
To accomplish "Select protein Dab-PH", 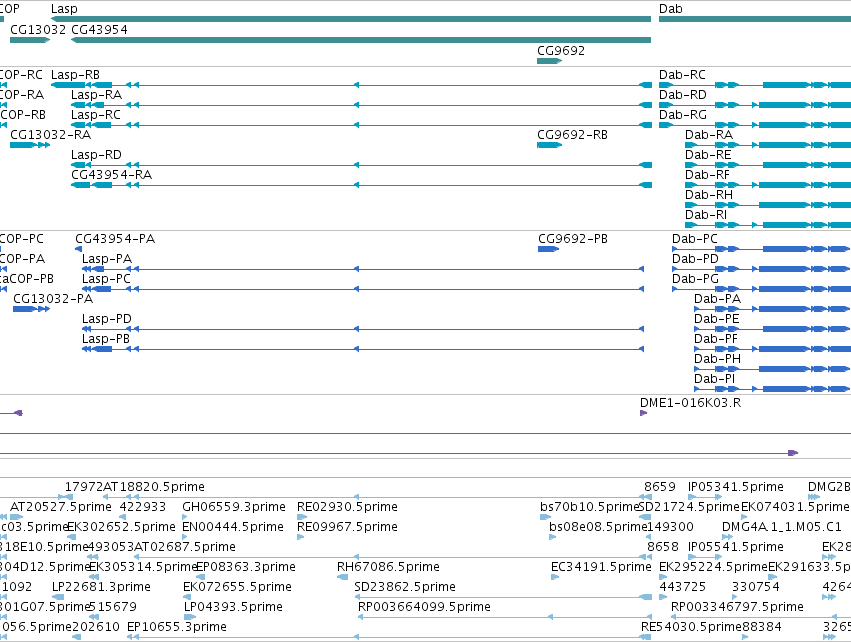I will pos(717,359).
